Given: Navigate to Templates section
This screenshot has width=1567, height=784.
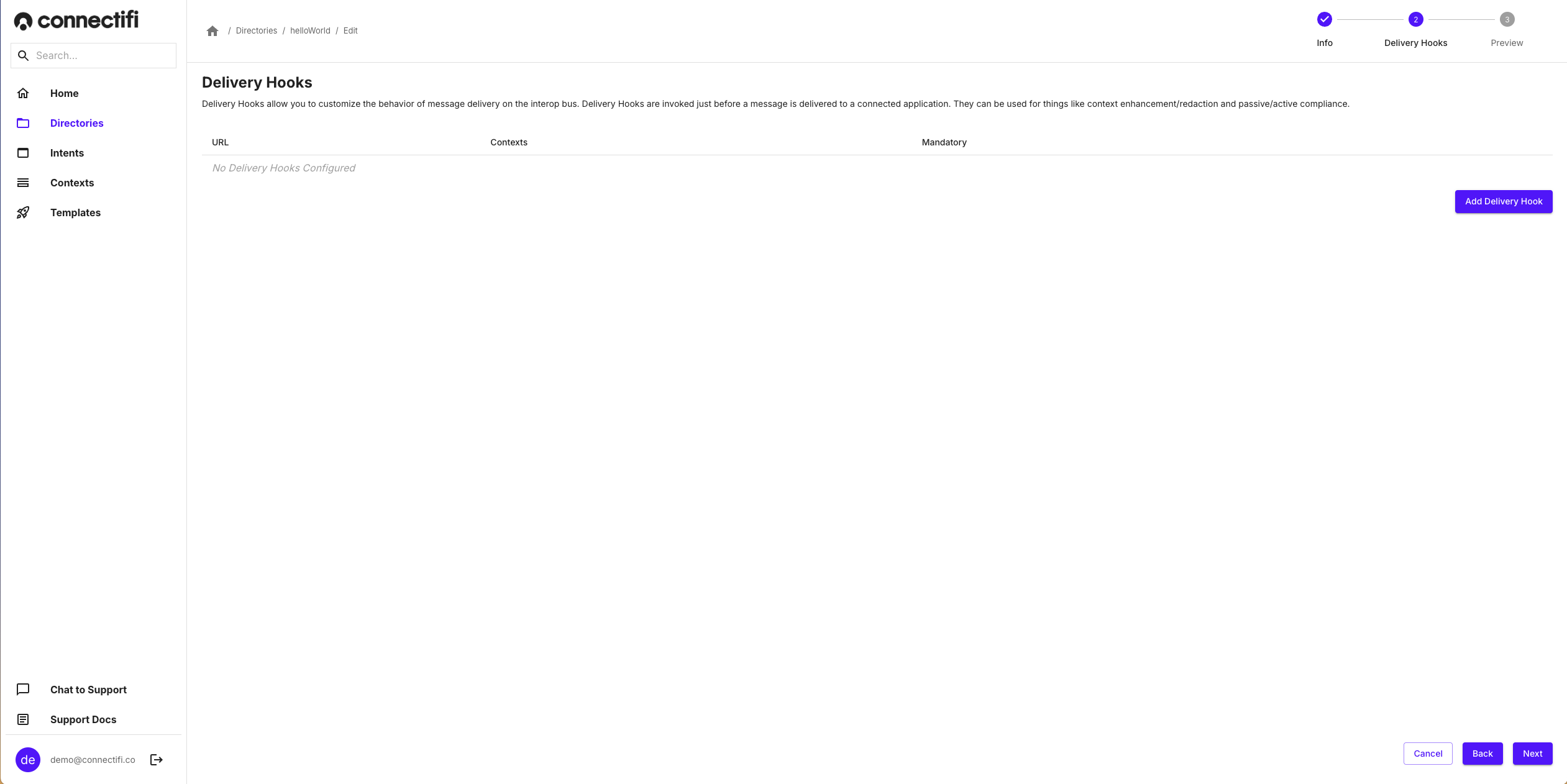Looking at the screenshot, I should 75,212.
